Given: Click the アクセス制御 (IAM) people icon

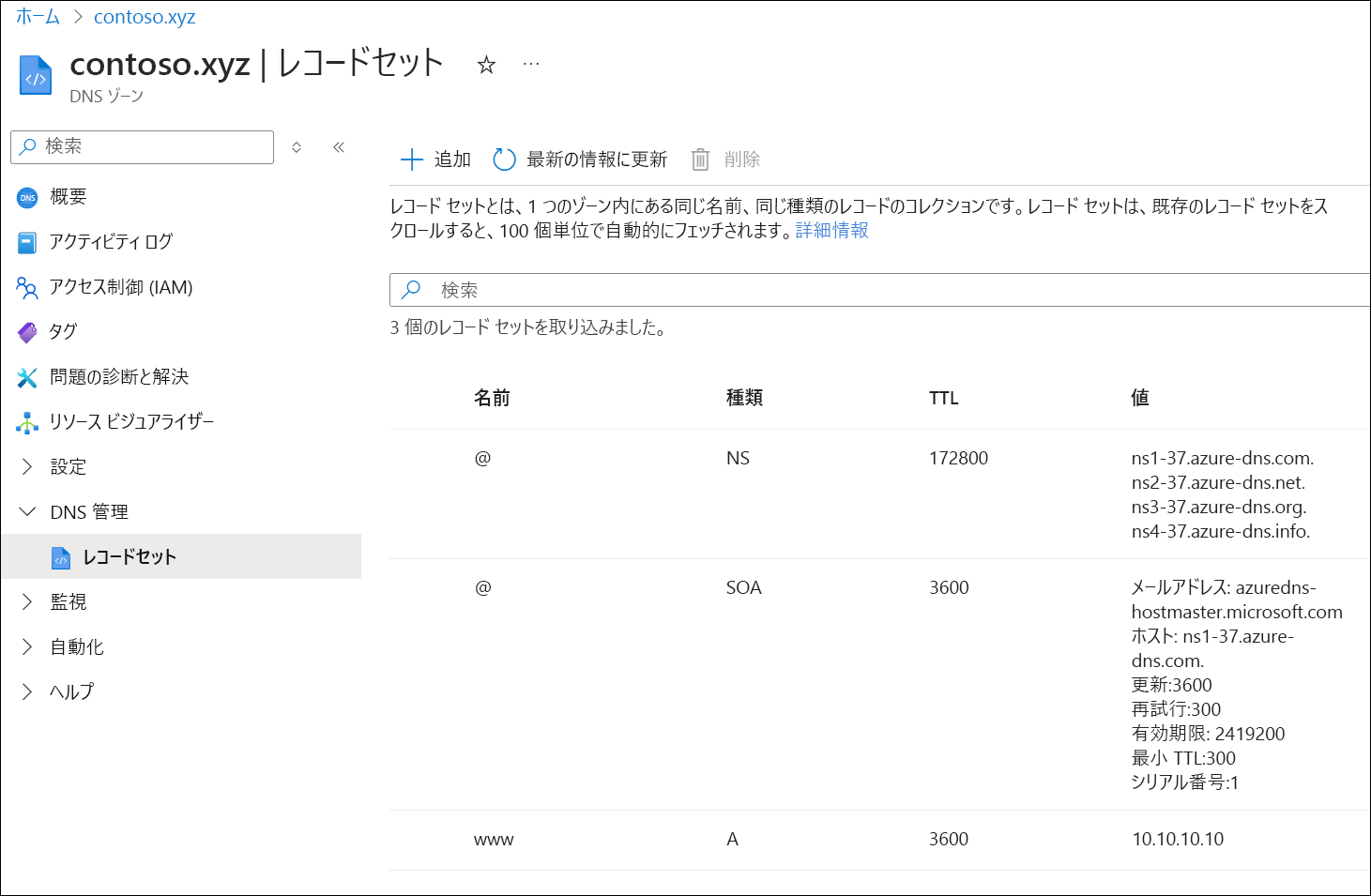Looking at the screenshot, I should pos(27,287).
